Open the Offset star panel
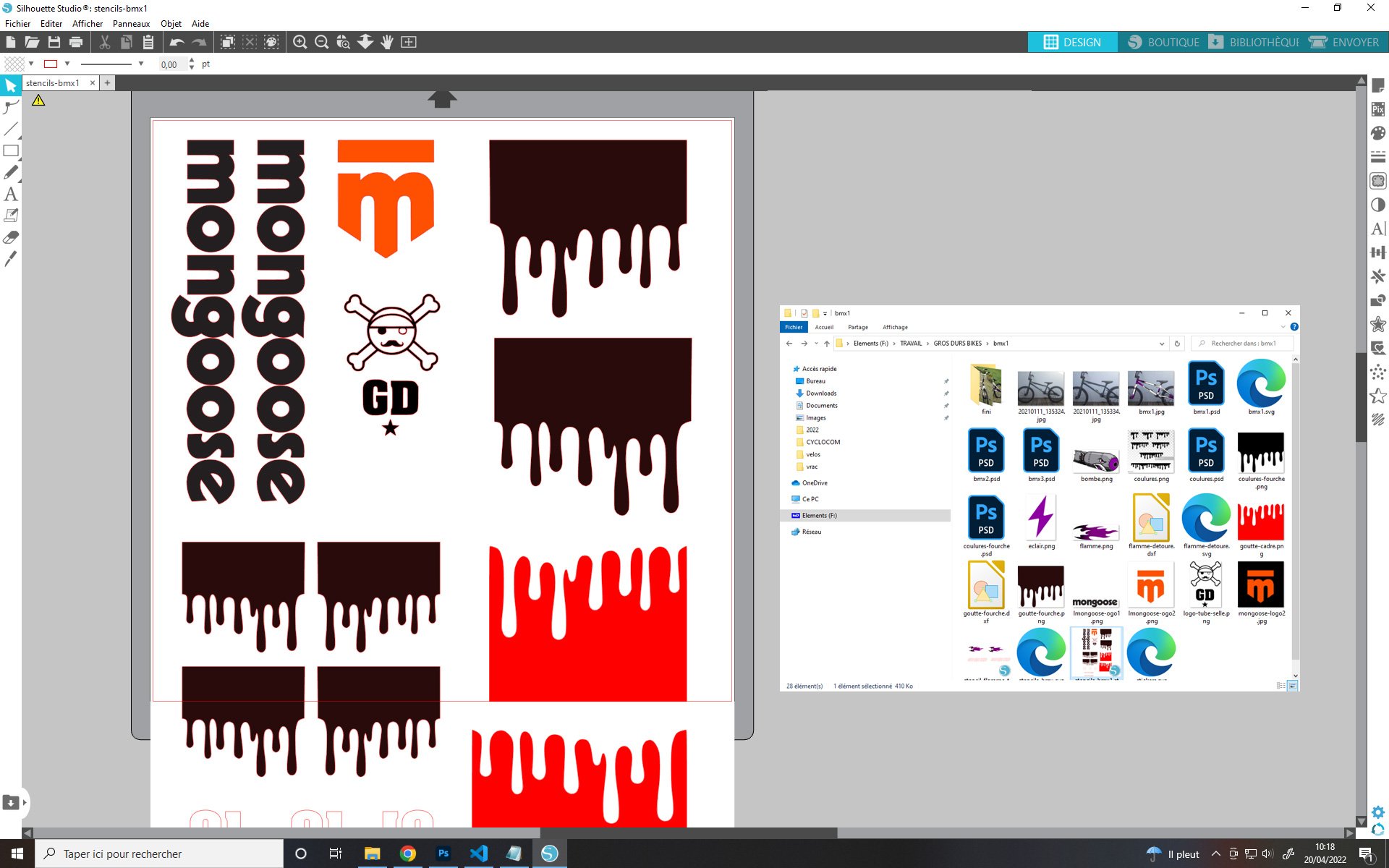 click(1378, 324)
